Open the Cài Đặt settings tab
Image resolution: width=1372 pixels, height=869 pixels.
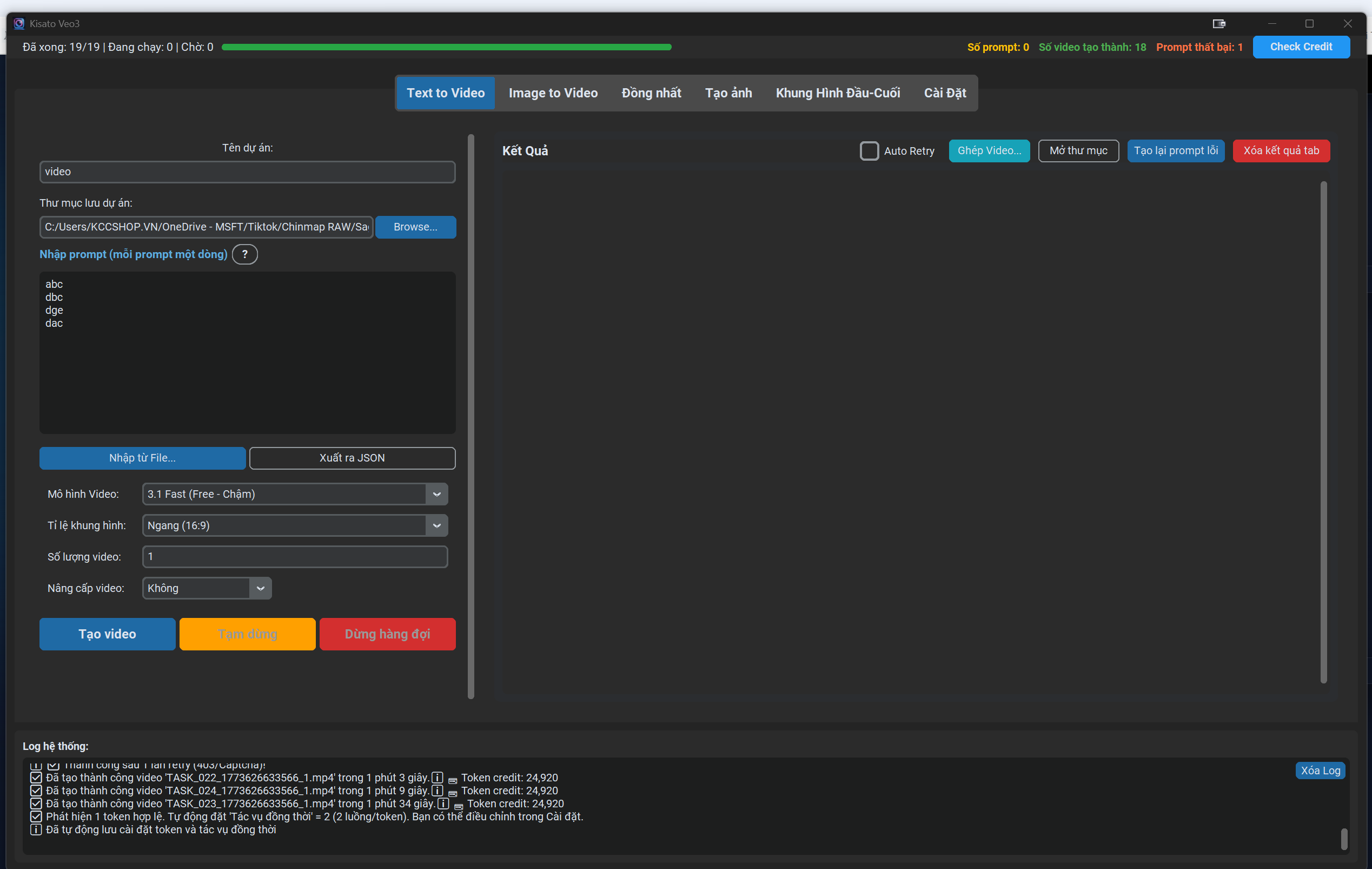945,93
